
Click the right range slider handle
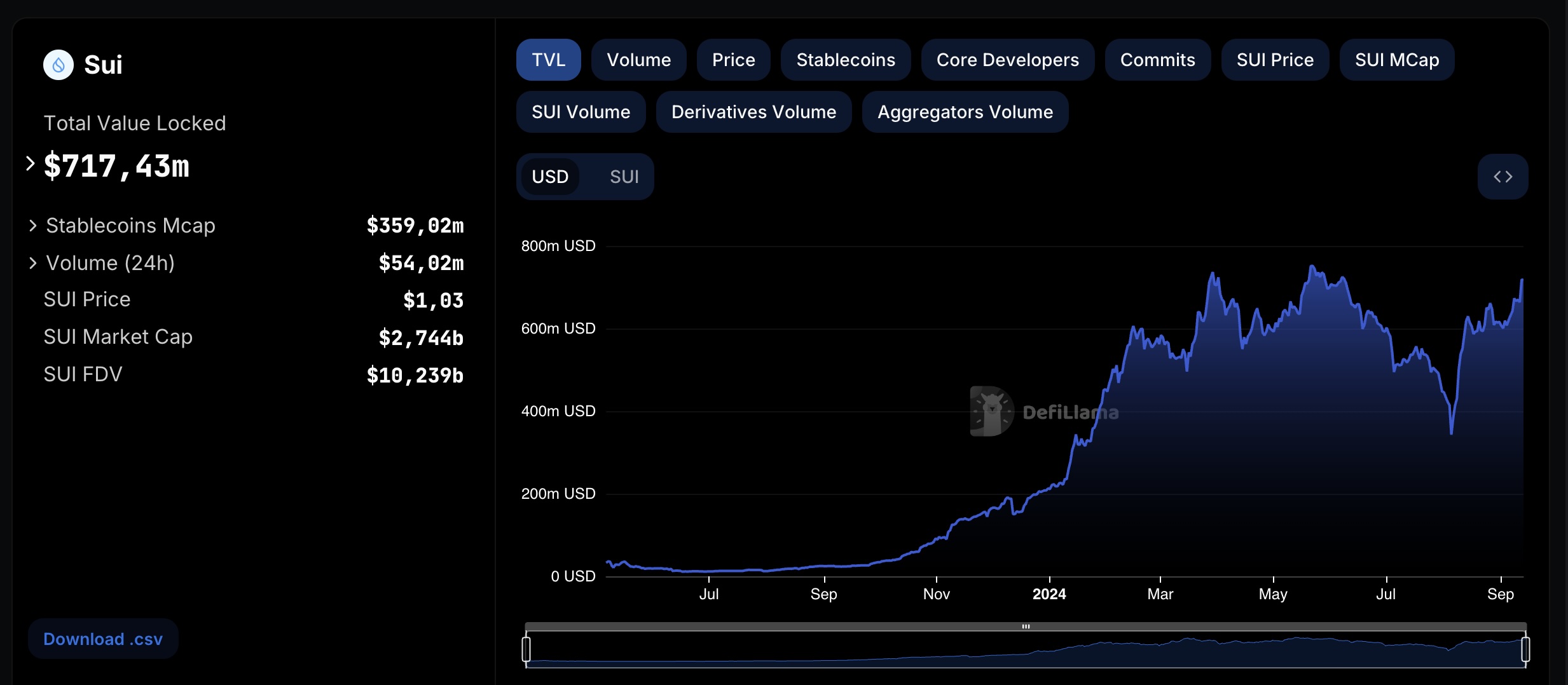[1525, 649]
